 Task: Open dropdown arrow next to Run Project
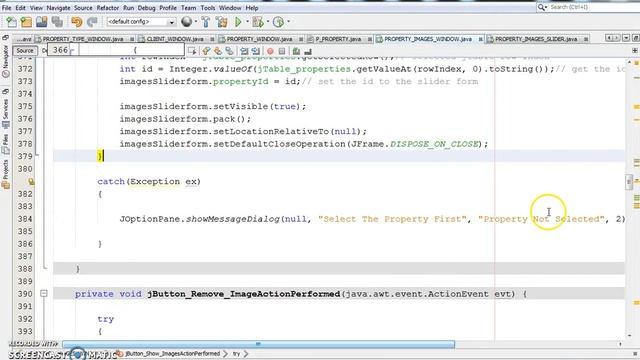click(247, 22)
